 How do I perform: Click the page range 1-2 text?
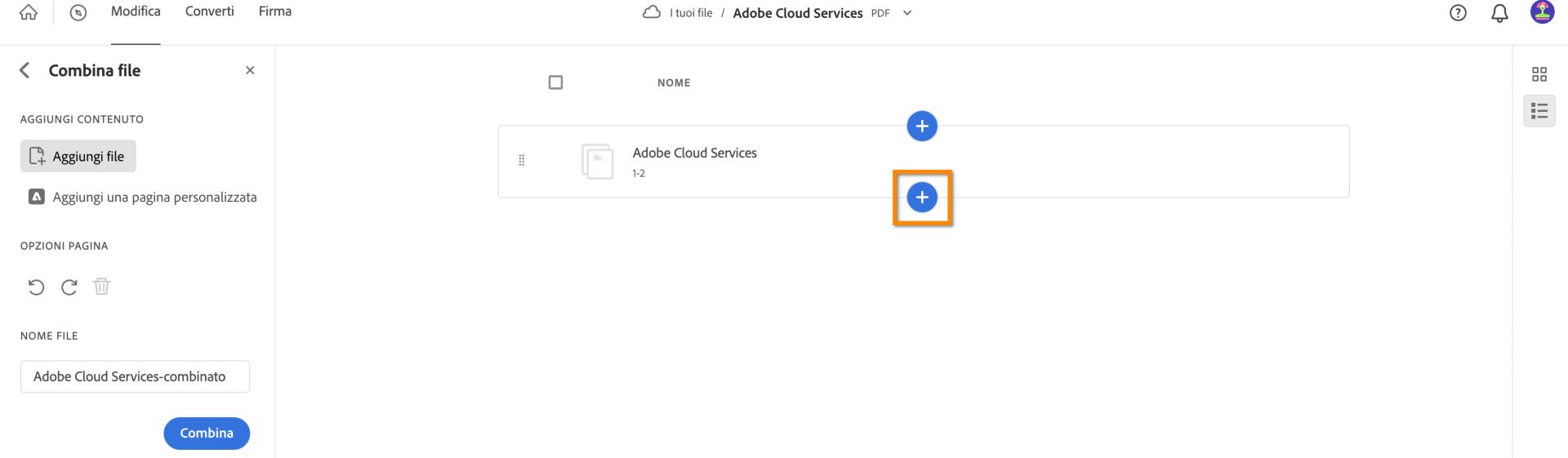click(x=639, y=173)
